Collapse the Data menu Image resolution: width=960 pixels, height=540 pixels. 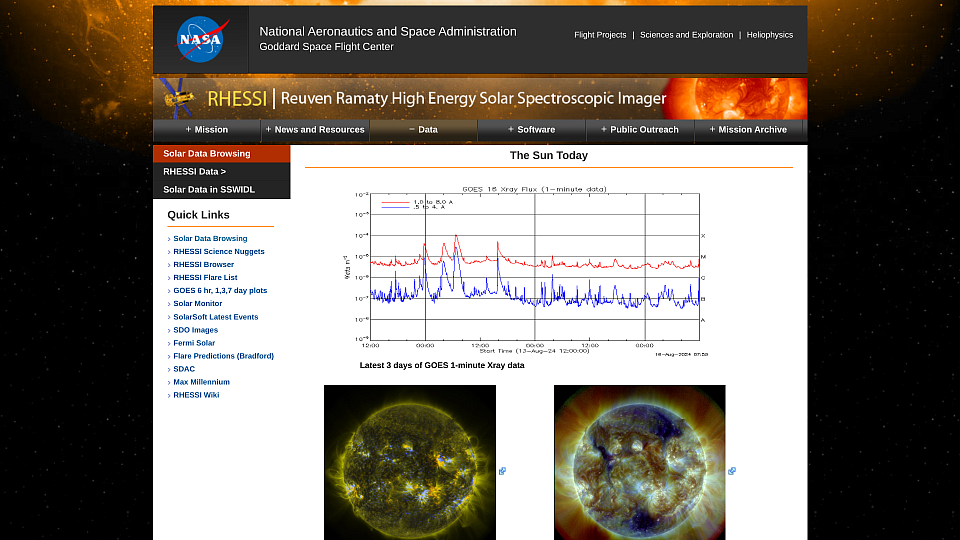click(x=424, y=130)
